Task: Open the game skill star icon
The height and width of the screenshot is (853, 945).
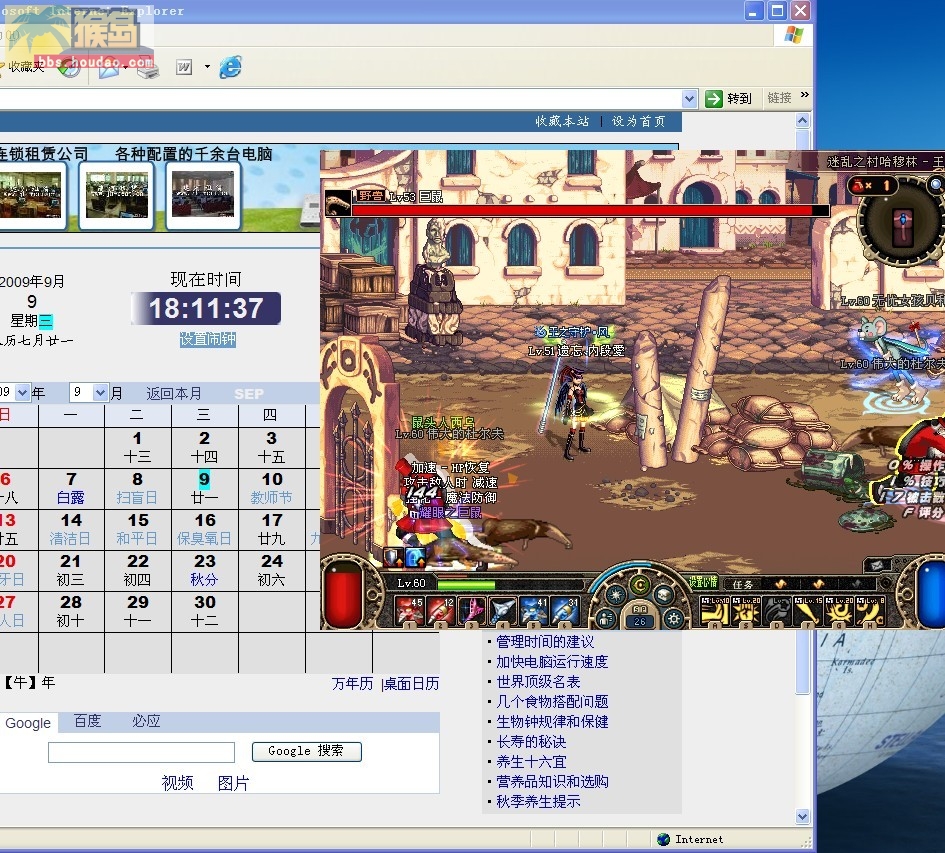Action: pos(616,596)
